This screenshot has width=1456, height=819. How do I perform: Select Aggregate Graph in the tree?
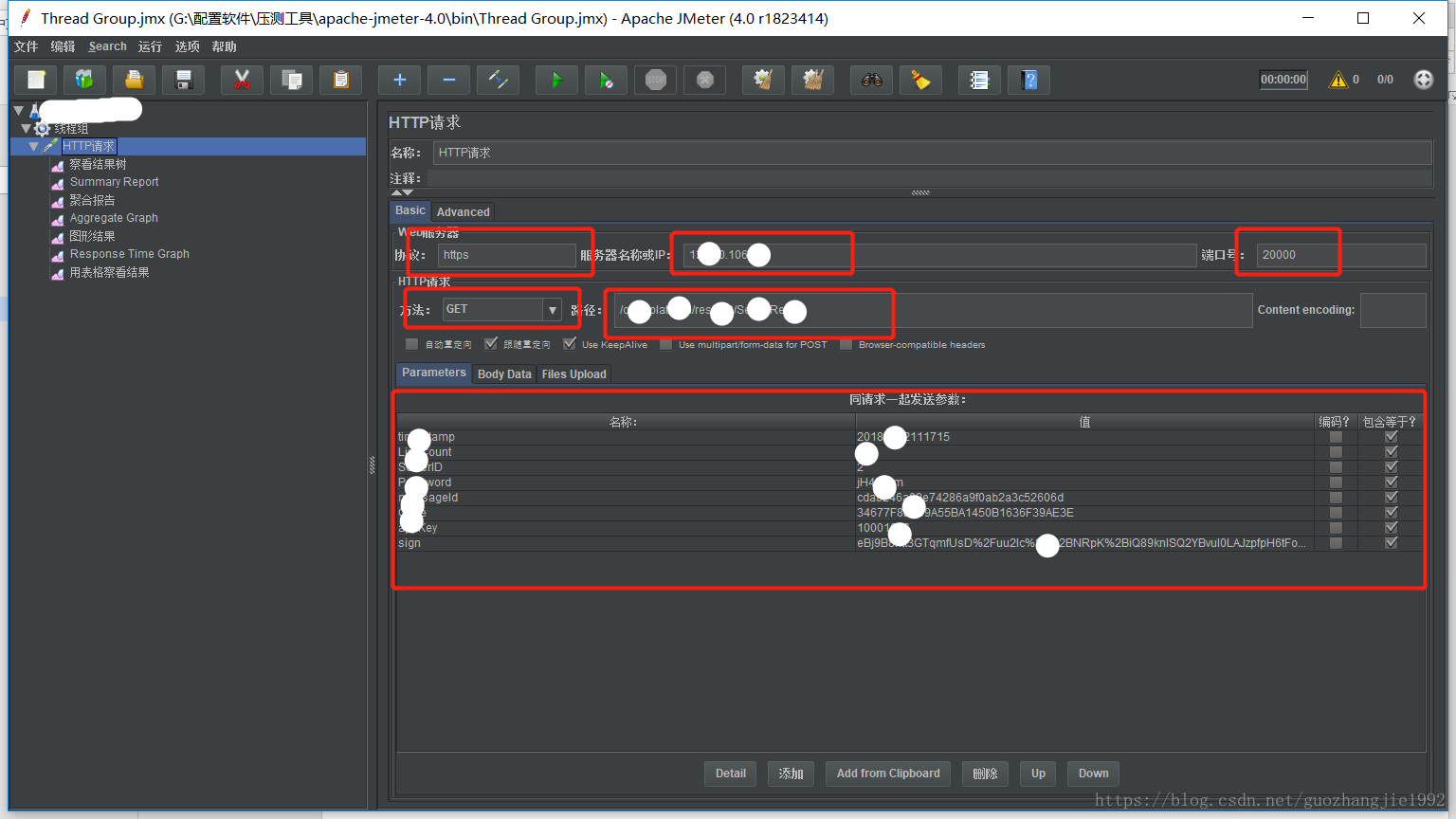click(x=114, y=218)
